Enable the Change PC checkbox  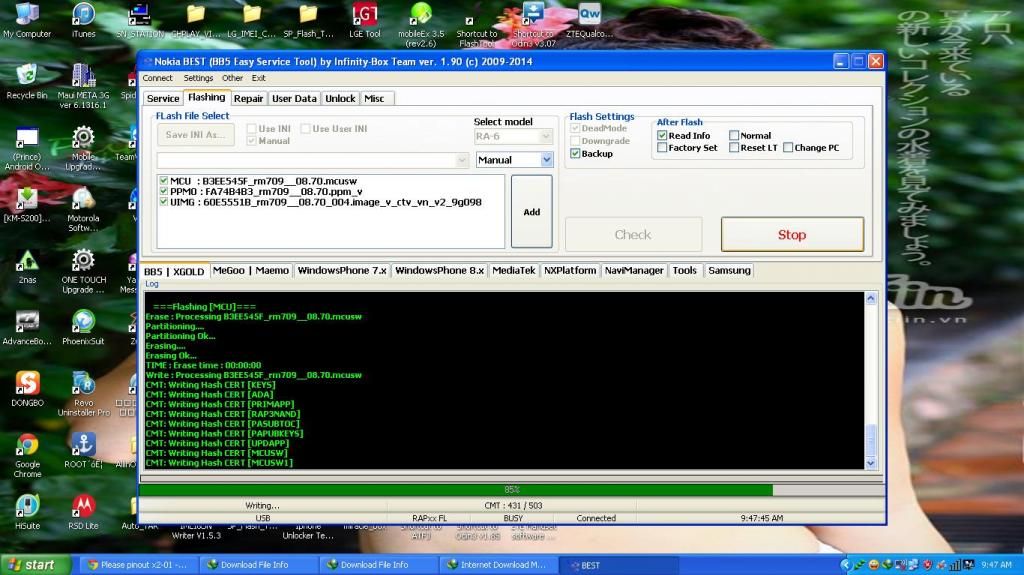click(788, 148)
